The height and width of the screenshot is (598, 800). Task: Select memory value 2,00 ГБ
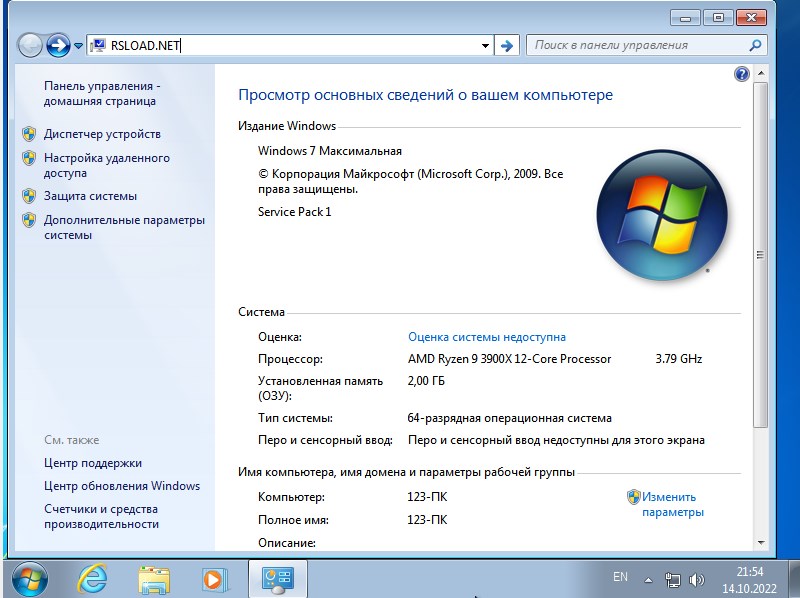coord(426,381)
